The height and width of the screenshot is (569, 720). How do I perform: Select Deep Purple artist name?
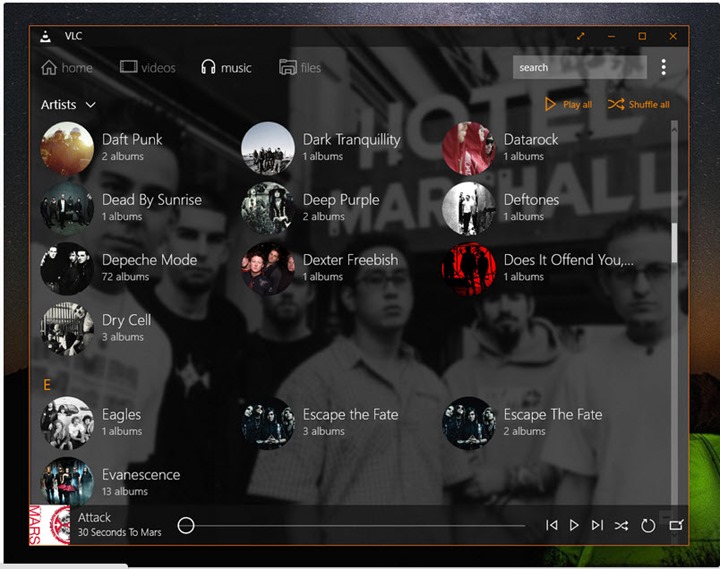coord(341,200)
